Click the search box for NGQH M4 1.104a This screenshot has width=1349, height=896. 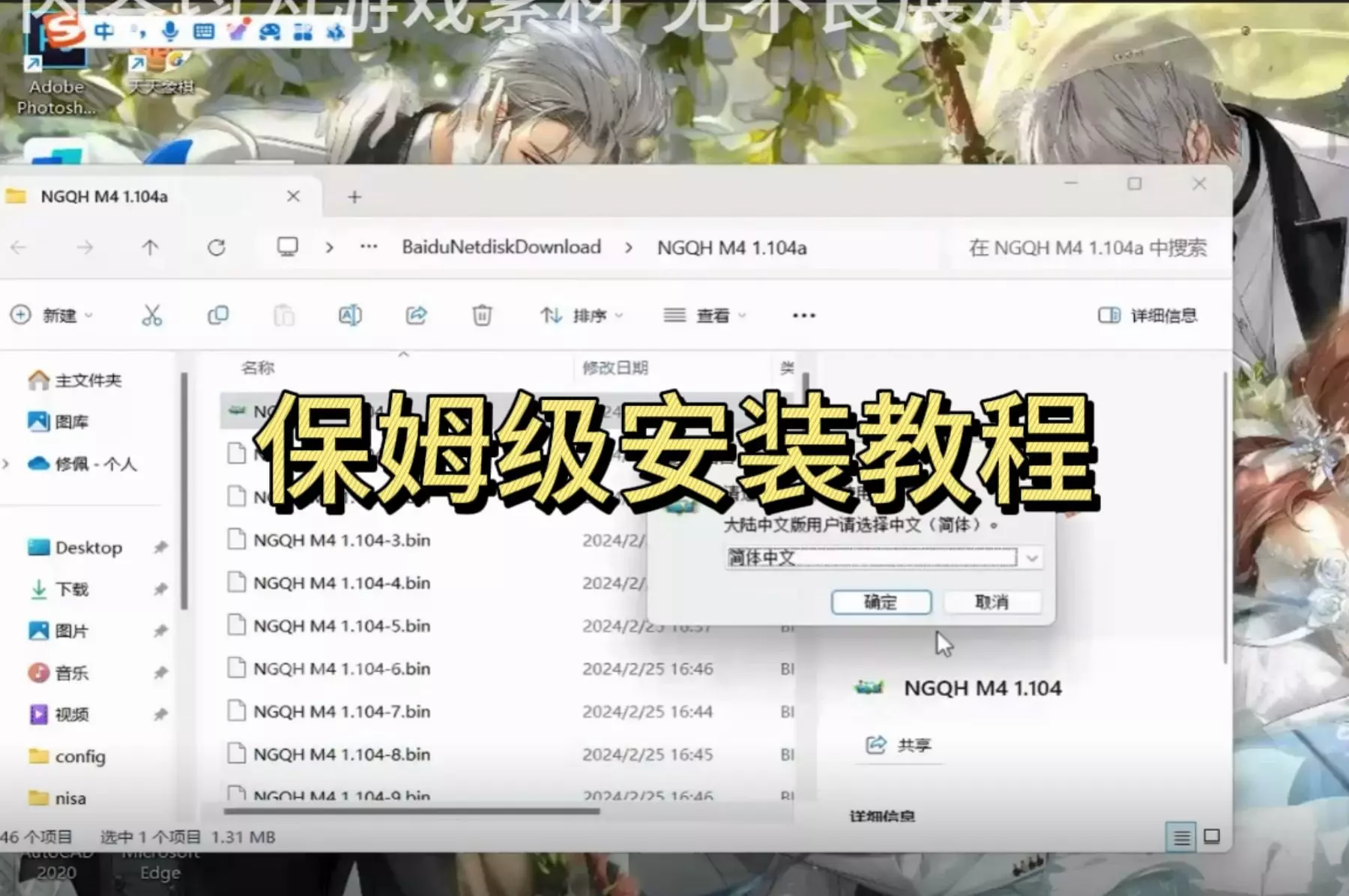coord(1087,248)
